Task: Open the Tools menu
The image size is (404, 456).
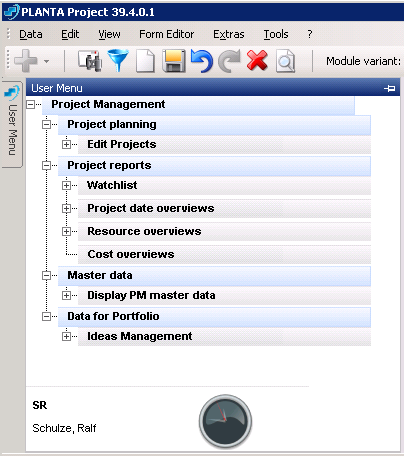Action: coord(276,34)
